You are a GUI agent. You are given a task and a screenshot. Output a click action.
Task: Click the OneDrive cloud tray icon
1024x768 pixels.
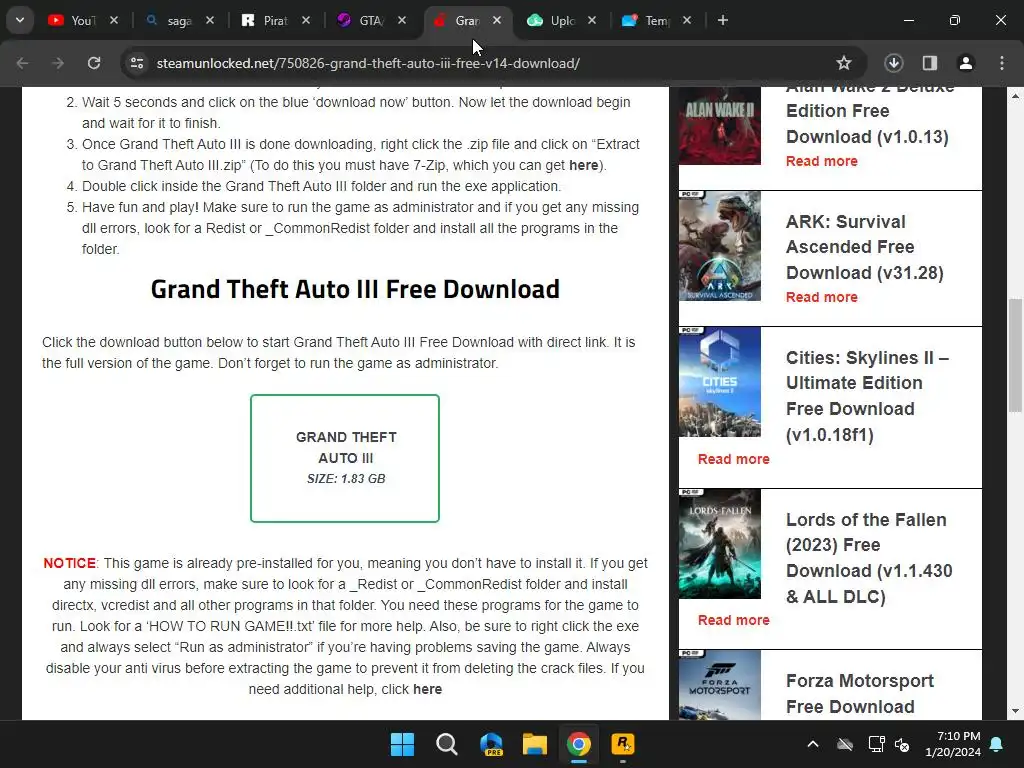pyautogui.click(x=845, y=744)
